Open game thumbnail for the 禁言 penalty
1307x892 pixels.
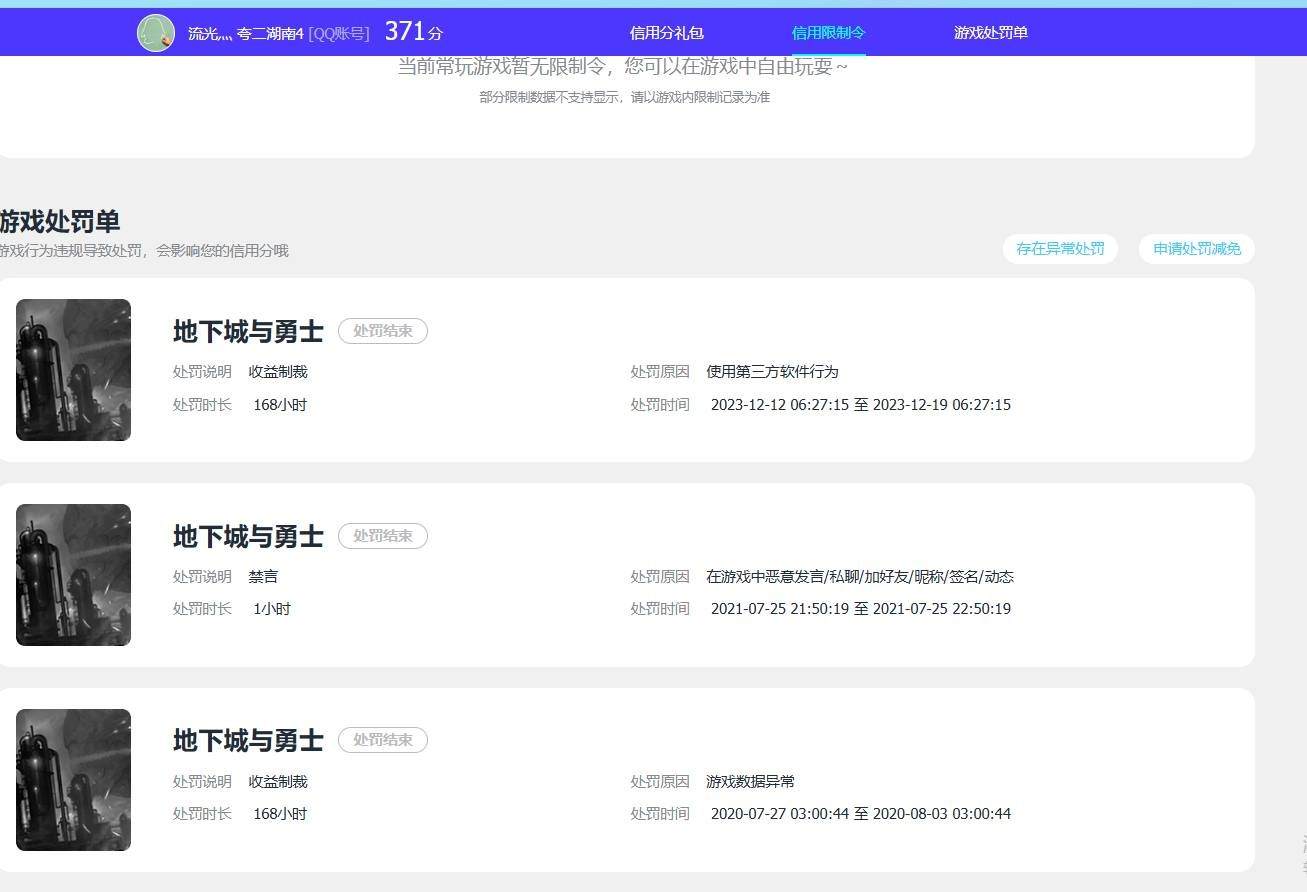[73, 575]
